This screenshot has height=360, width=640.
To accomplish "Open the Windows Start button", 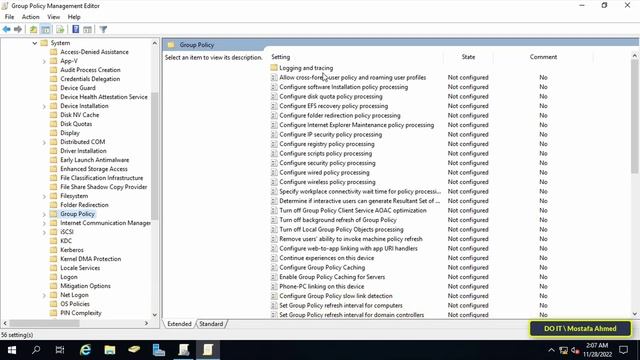I will click(x=12, y=350).
